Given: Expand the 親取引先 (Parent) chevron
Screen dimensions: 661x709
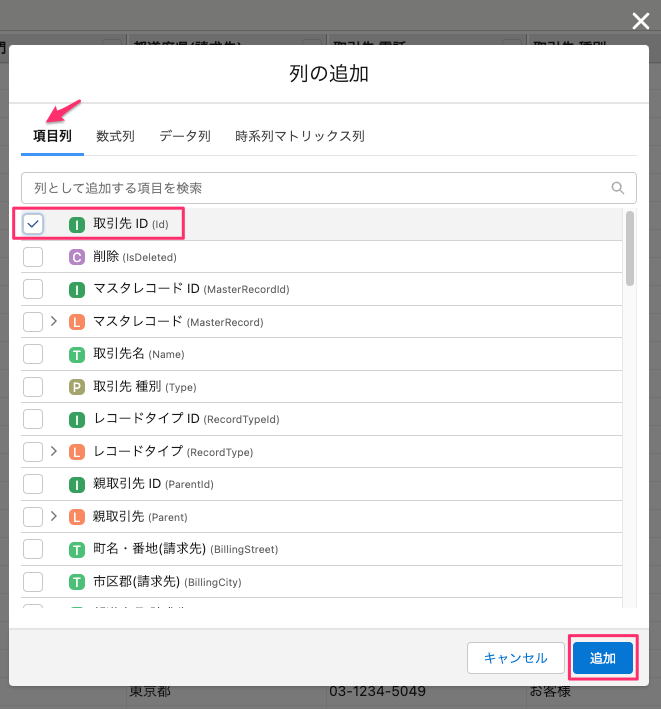Looking at the screenshot, I should coord(54,516).
